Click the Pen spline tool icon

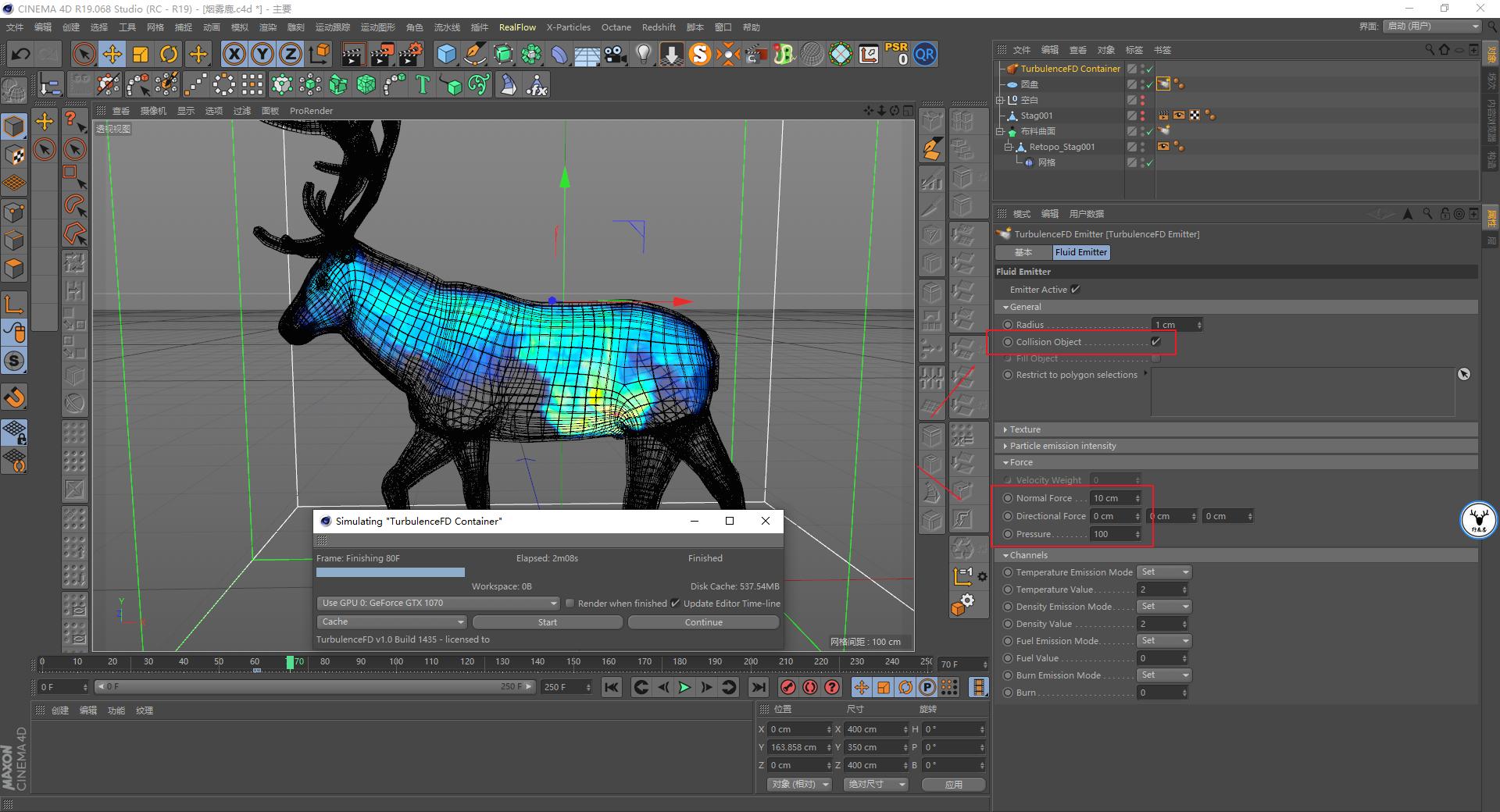473,55
